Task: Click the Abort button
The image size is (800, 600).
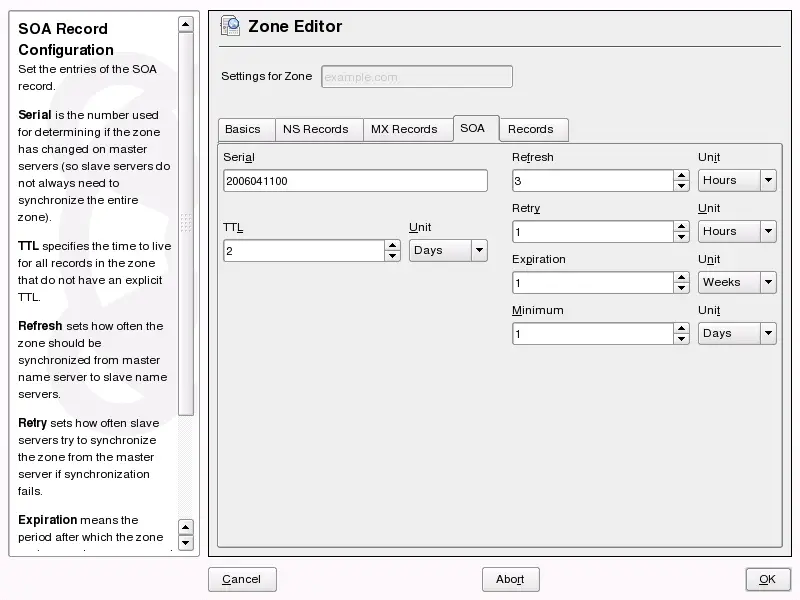Action: (510, 579)
